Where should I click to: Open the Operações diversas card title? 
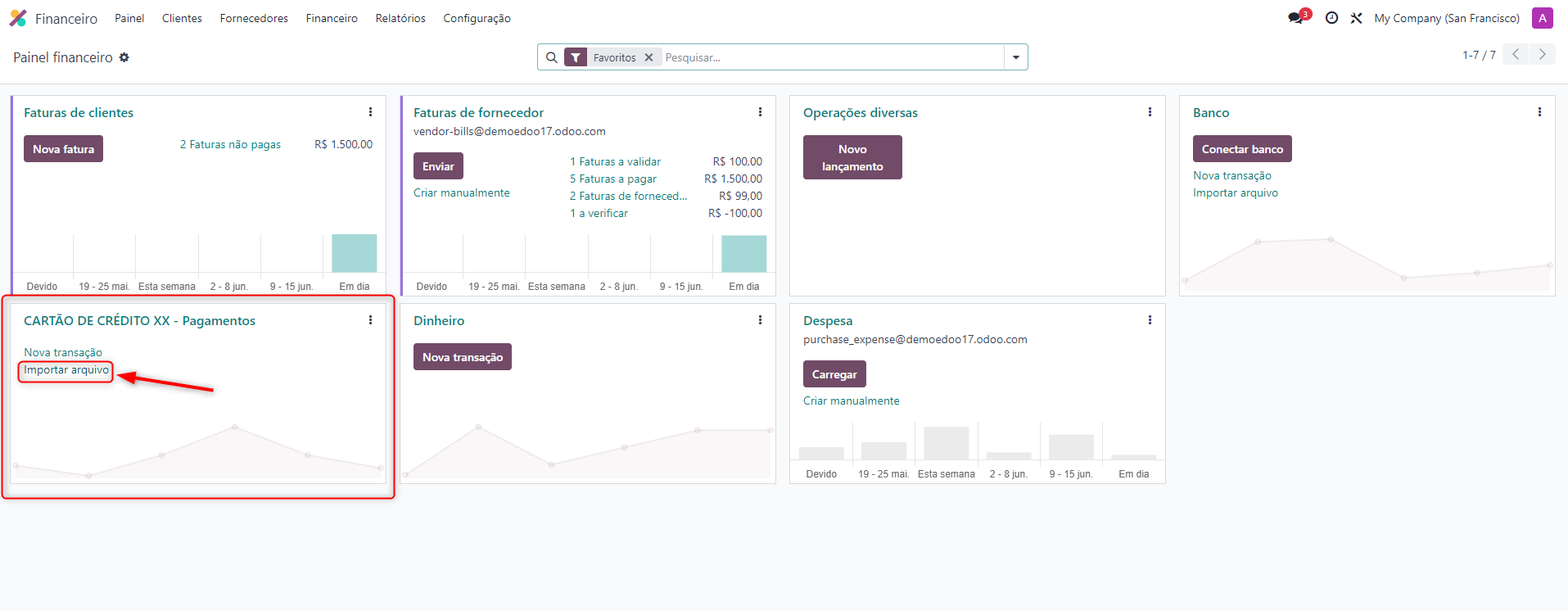[861, 113]
